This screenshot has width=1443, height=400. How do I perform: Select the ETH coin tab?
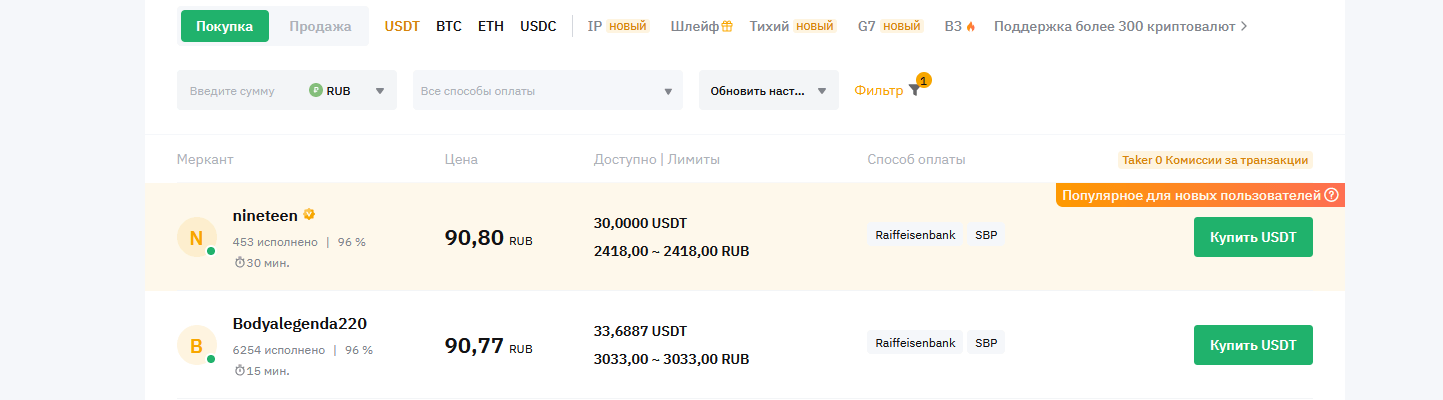tap(491, 26)
